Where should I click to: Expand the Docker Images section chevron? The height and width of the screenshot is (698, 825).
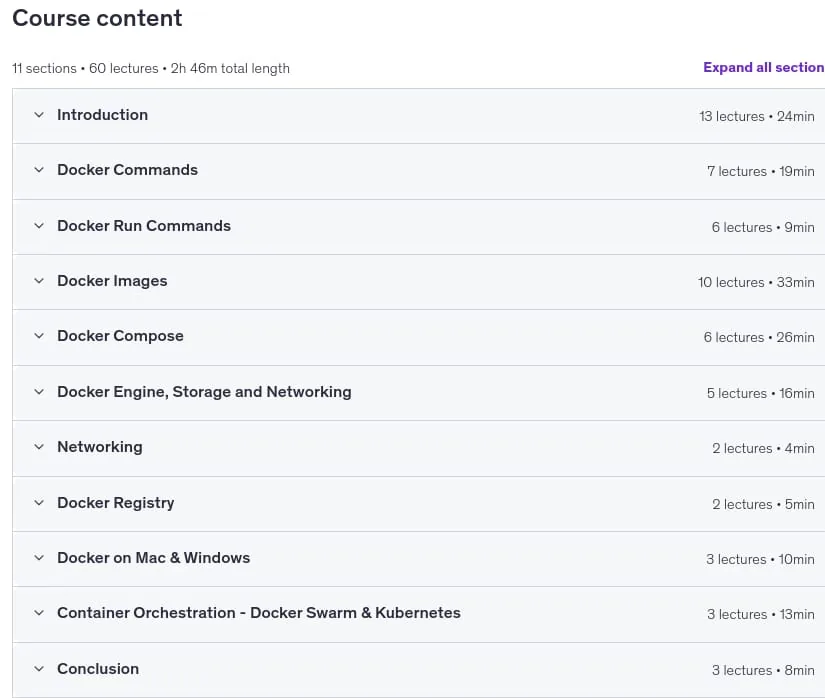39,281
